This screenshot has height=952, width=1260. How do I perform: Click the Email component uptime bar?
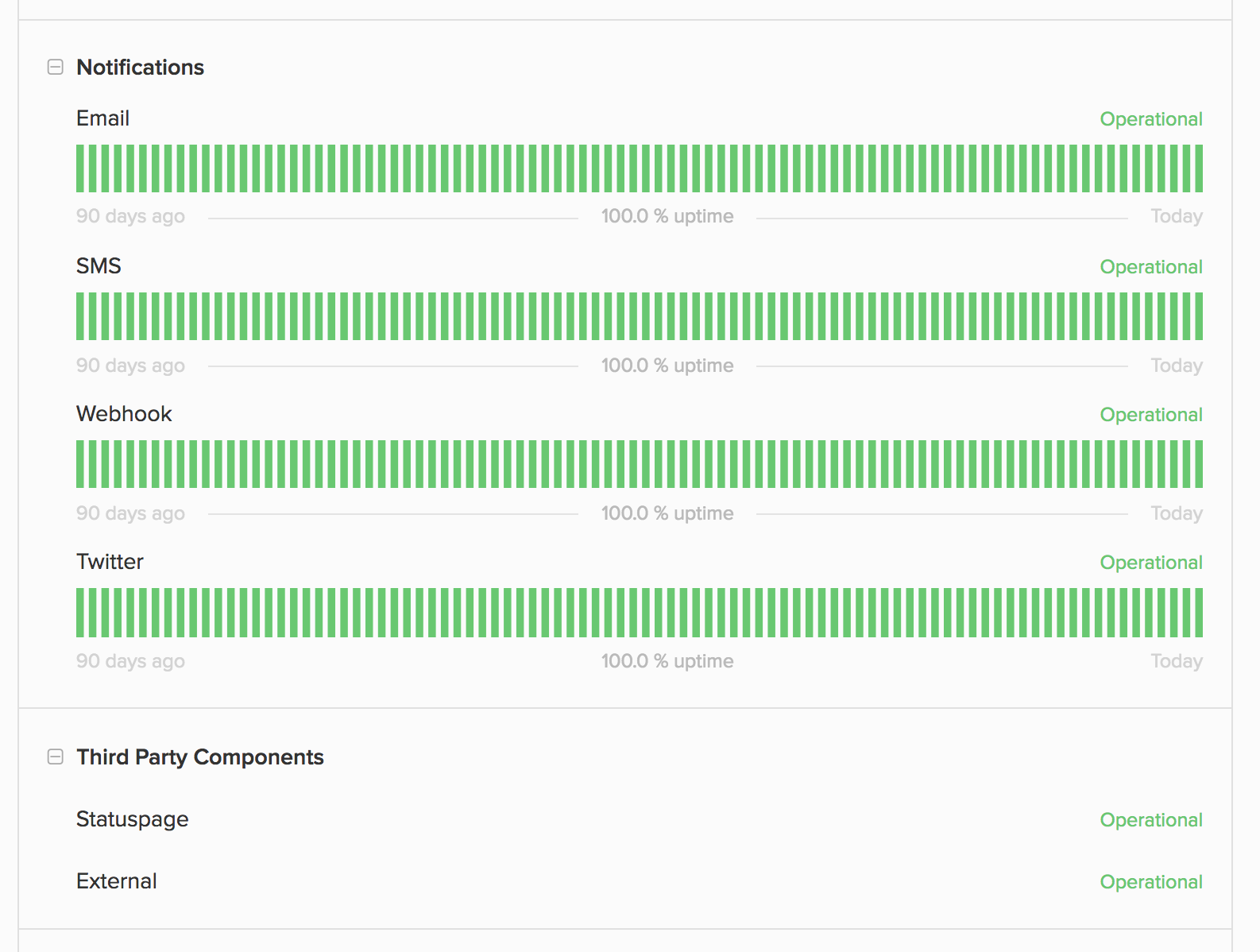coord(636,168)
